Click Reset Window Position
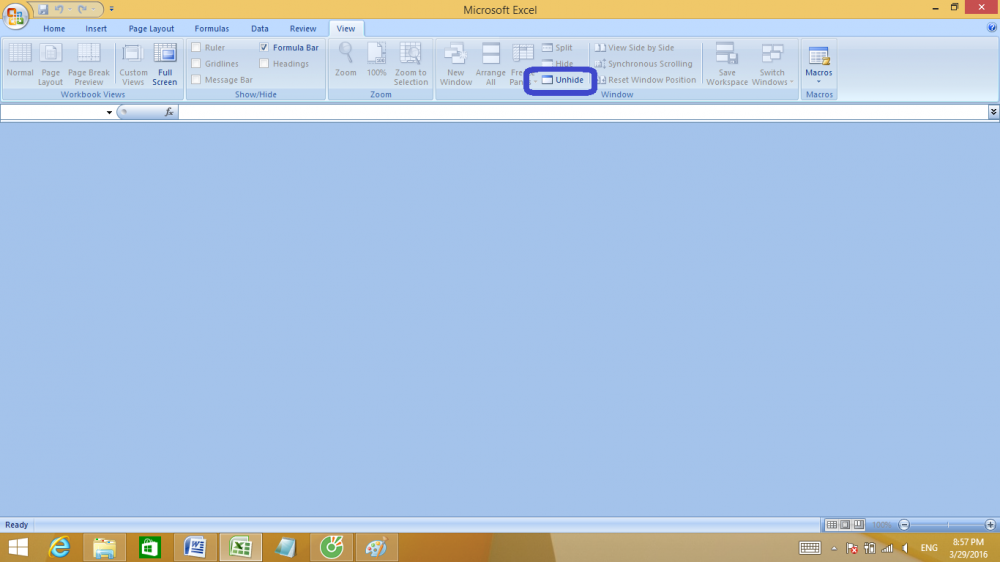 tap(645, 80)
